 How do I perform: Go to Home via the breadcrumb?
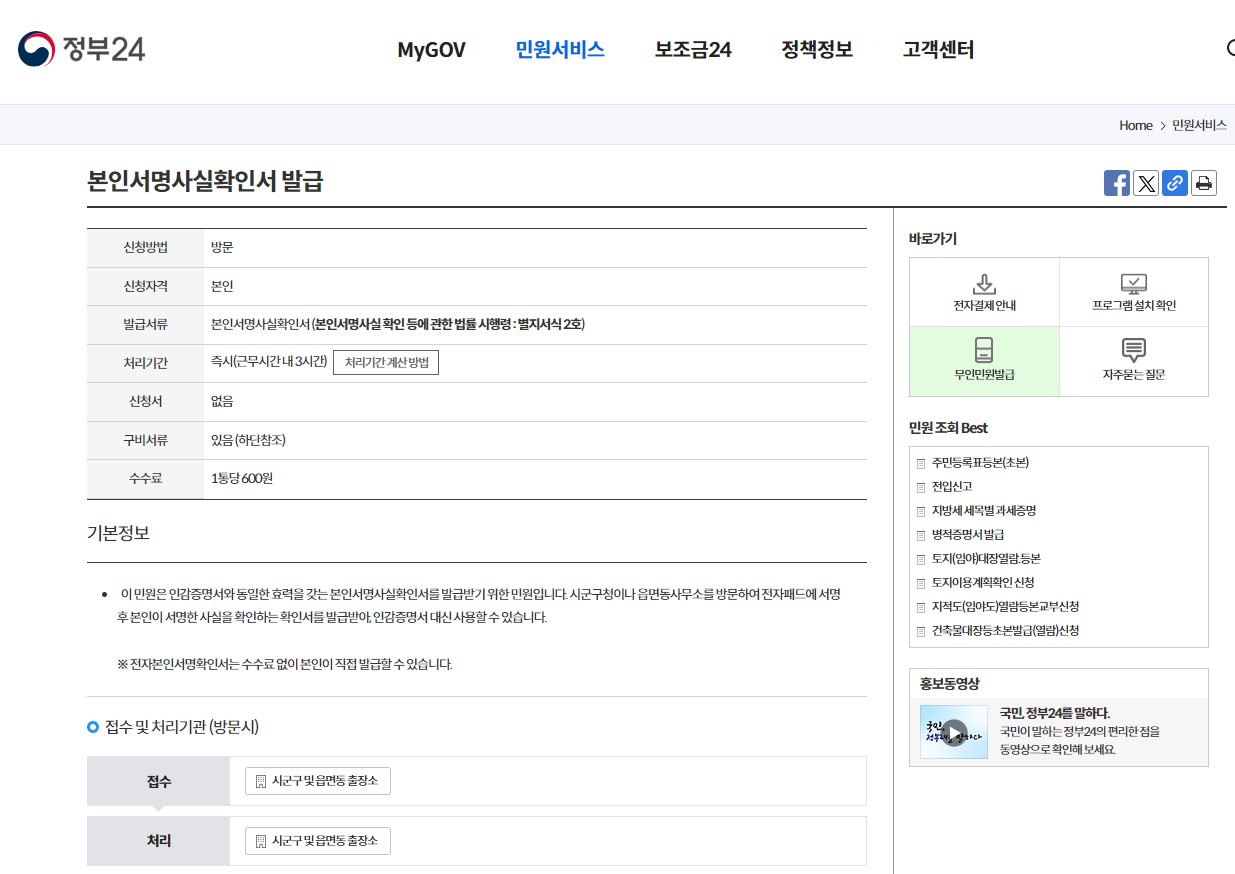click(x=1135, y=125)
